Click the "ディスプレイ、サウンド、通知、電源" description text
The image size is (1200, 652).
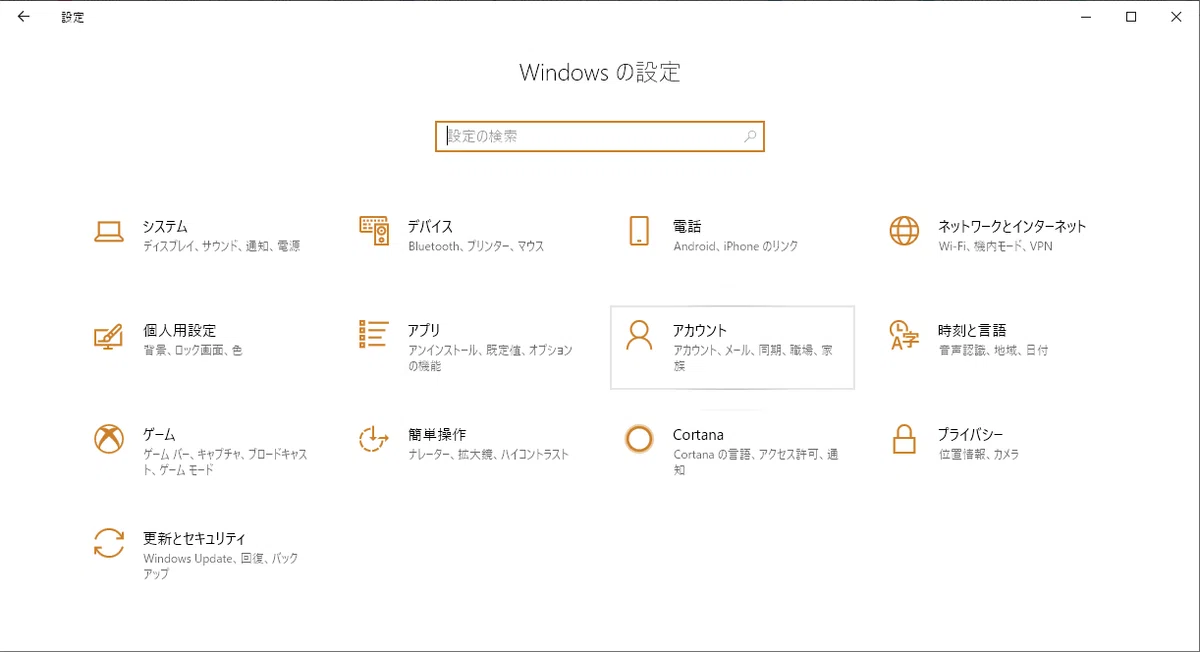pos(221,246)
